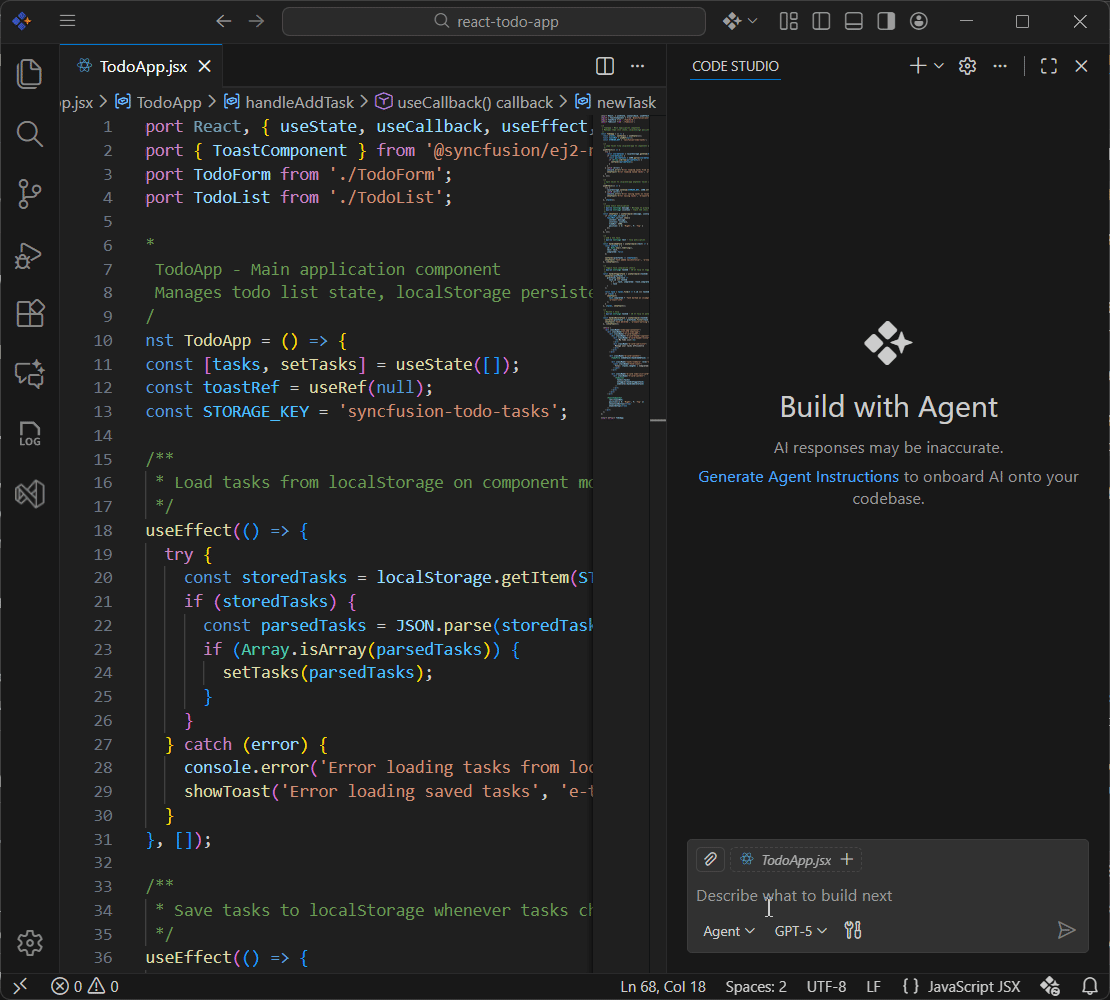Open the Search view
1110x1000 pixels.
[x=29, y=134]
